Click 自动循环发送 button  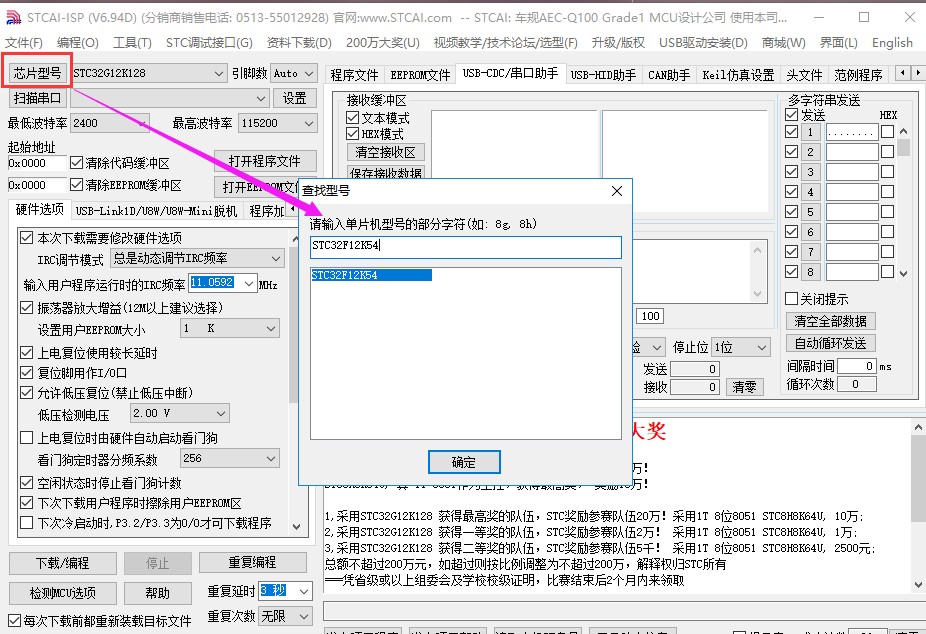830,343
